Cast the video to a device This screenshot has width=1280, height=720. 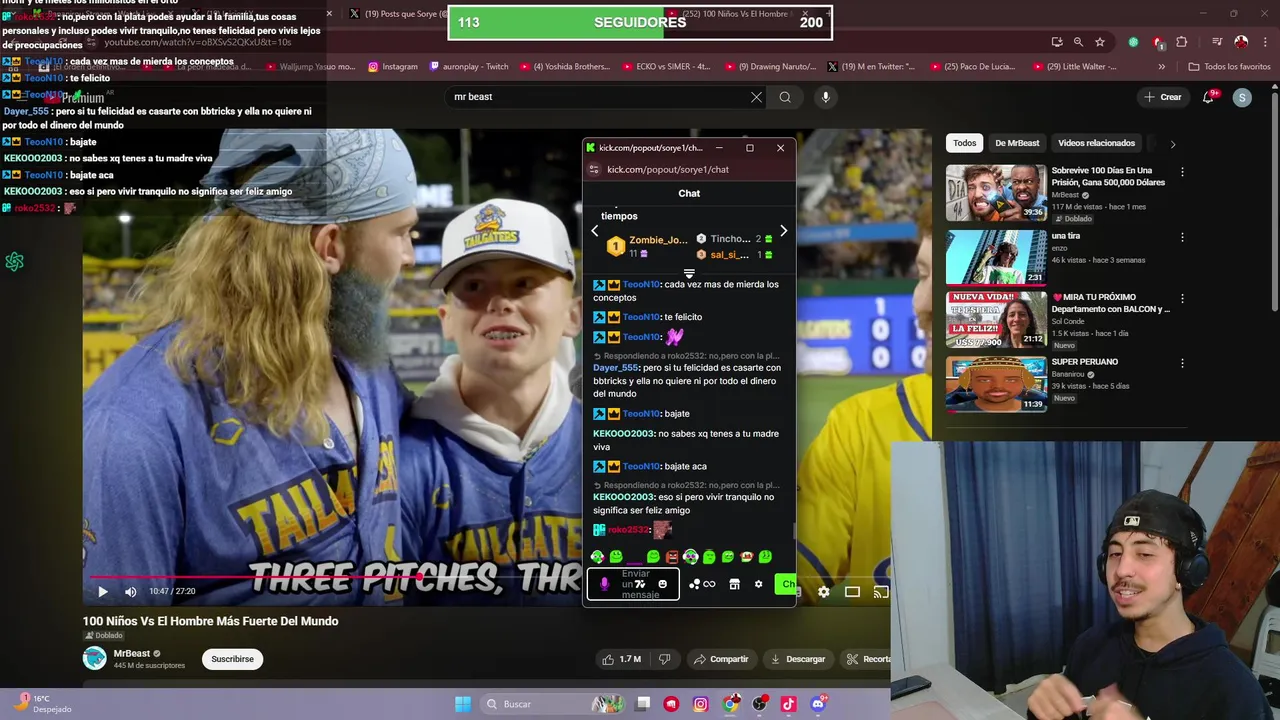[880, 592]
